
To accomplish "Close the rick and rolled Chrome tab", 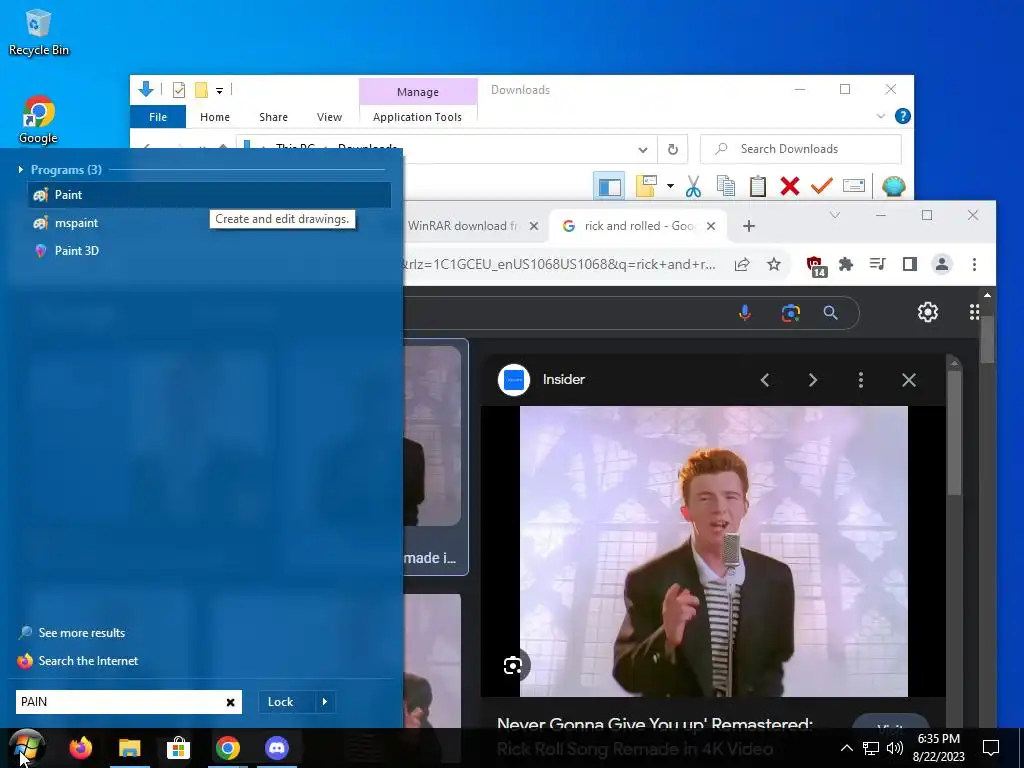I will (711, 226).
